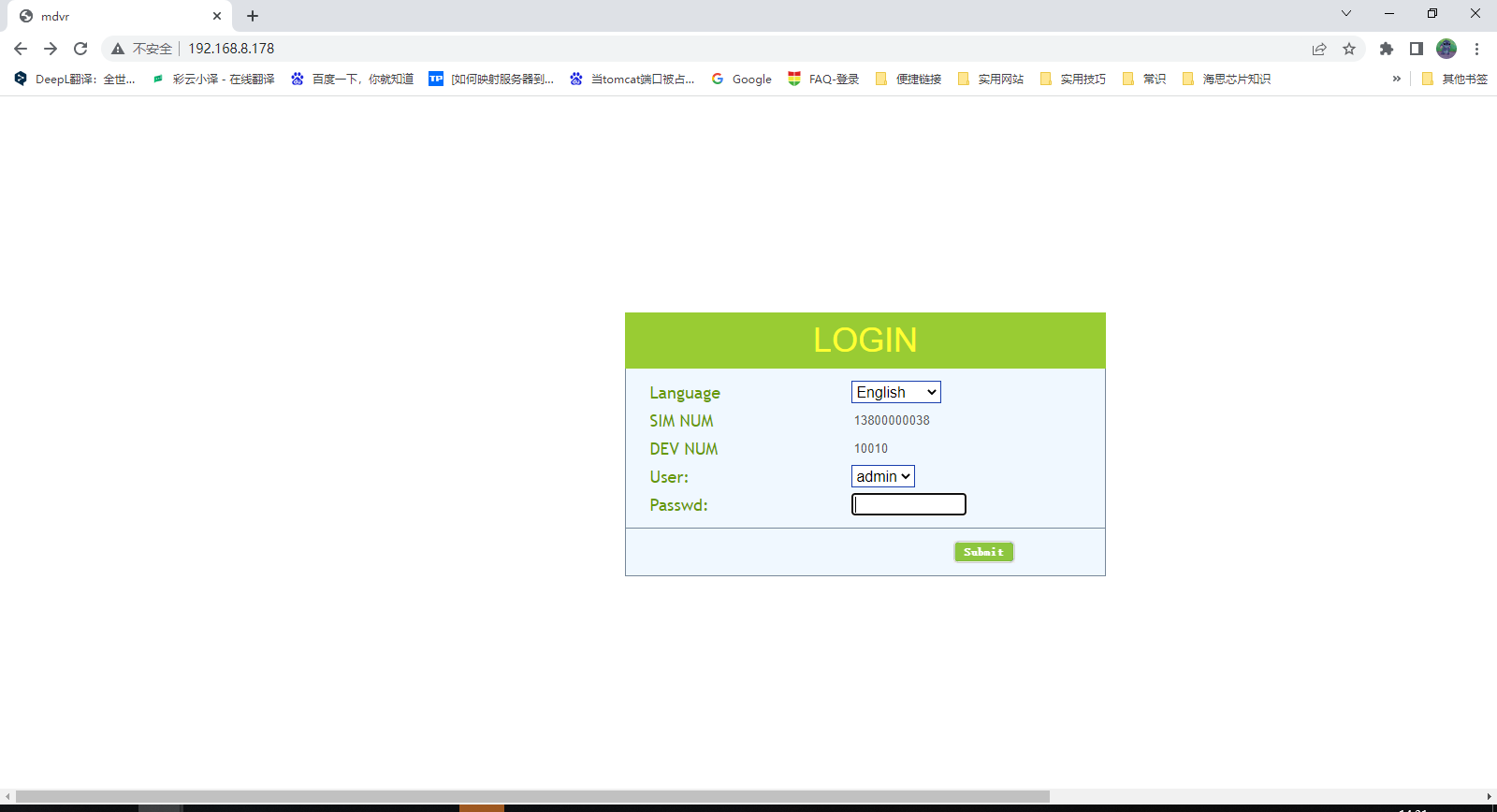Click DEV NUM value 10010
Viewport: 1497px width, 812px height.
point(871,449)
